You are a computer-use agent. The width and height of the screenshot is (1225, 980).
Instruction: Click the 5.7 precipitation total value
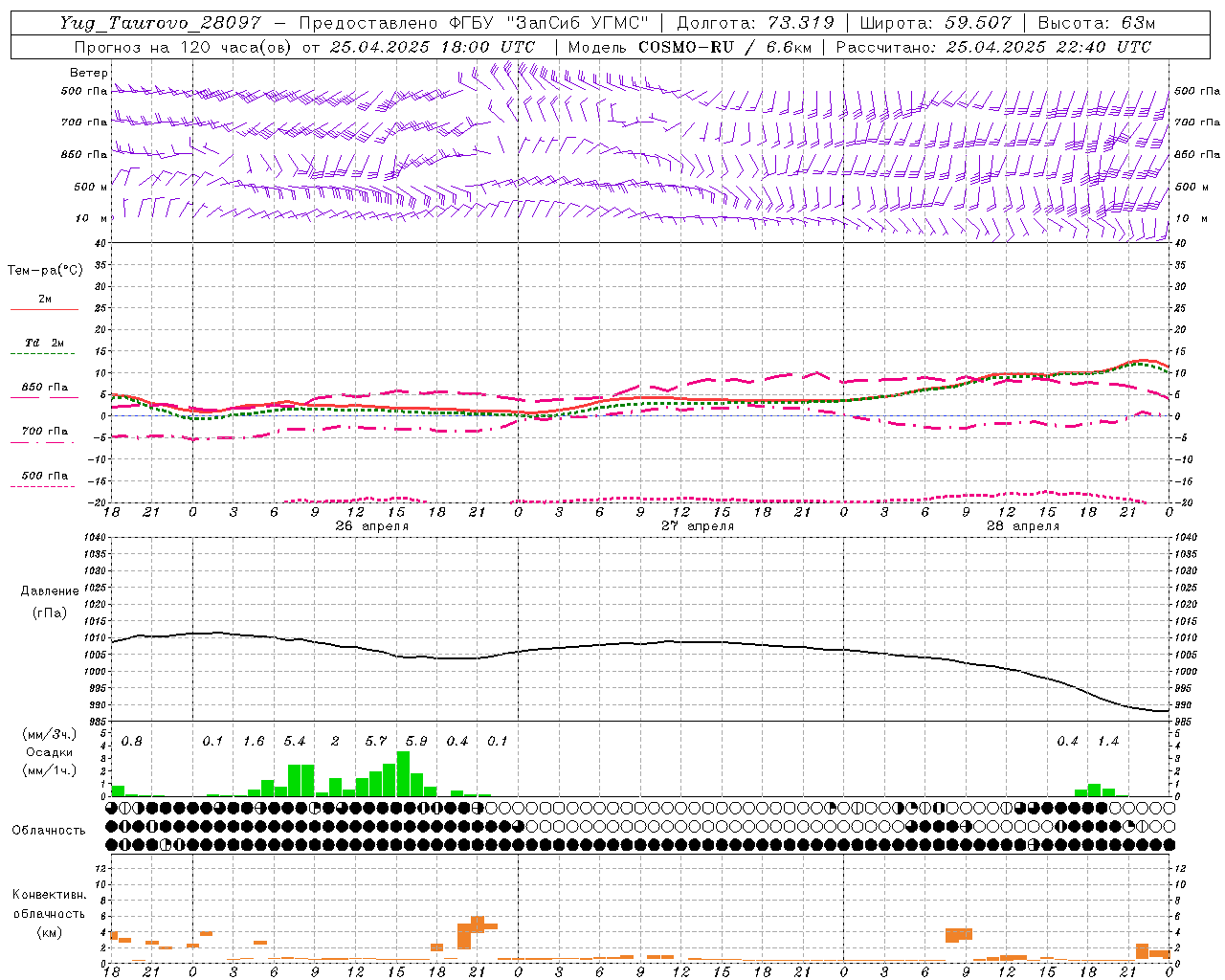(x=376, y=742)
